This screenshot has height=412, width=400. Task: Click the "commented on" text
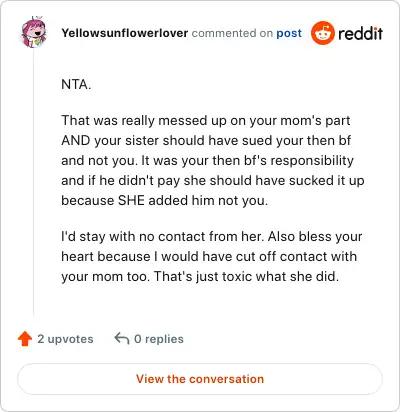(232, 33)
